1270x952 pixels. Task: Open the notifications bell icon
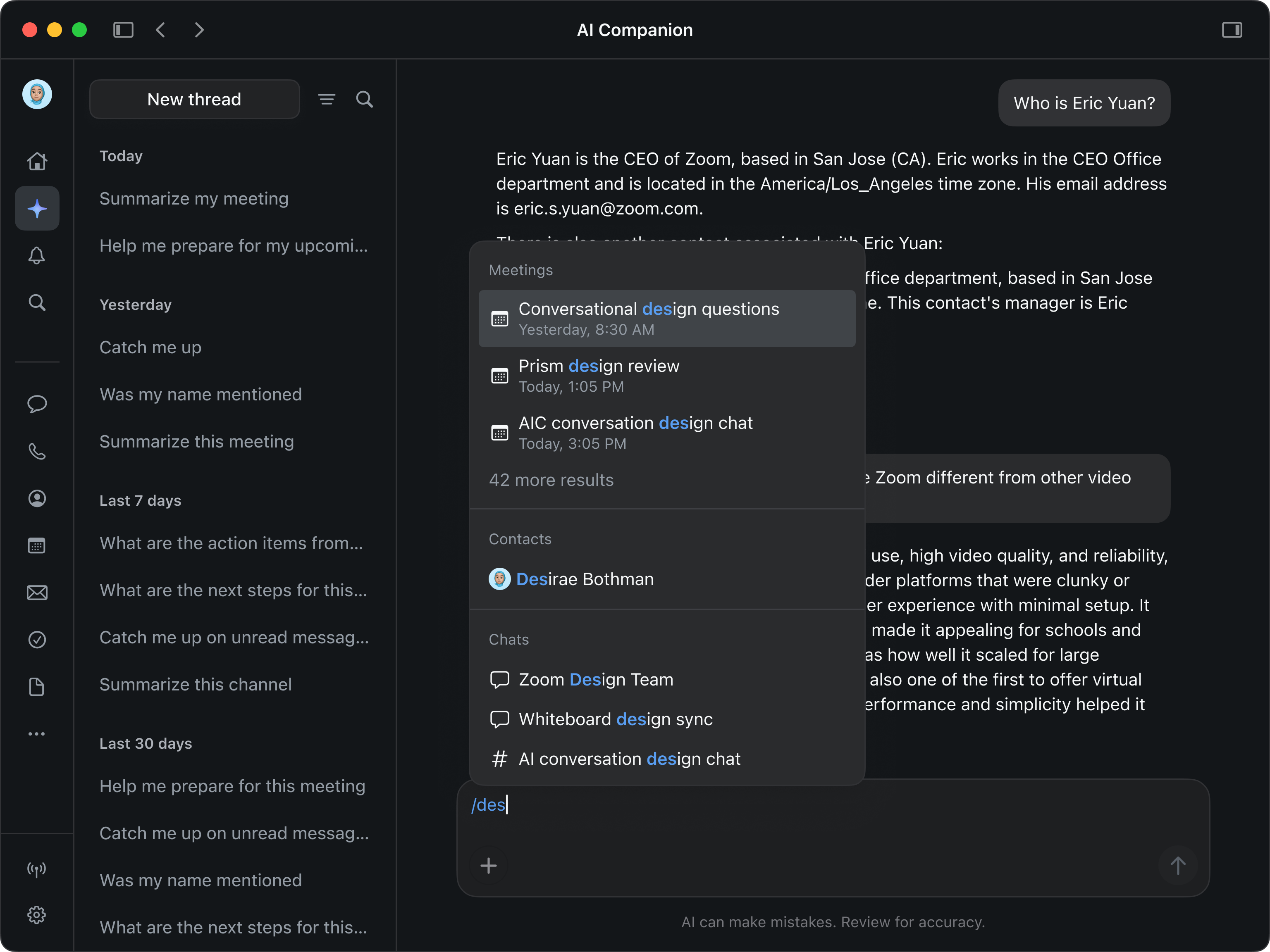37,255
